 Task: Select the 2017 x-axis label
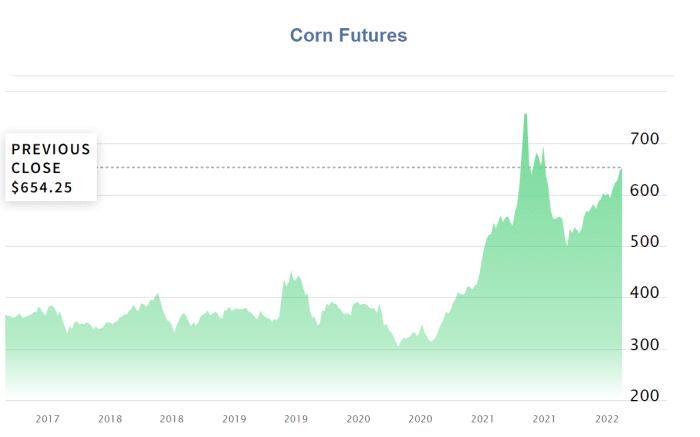48,419
